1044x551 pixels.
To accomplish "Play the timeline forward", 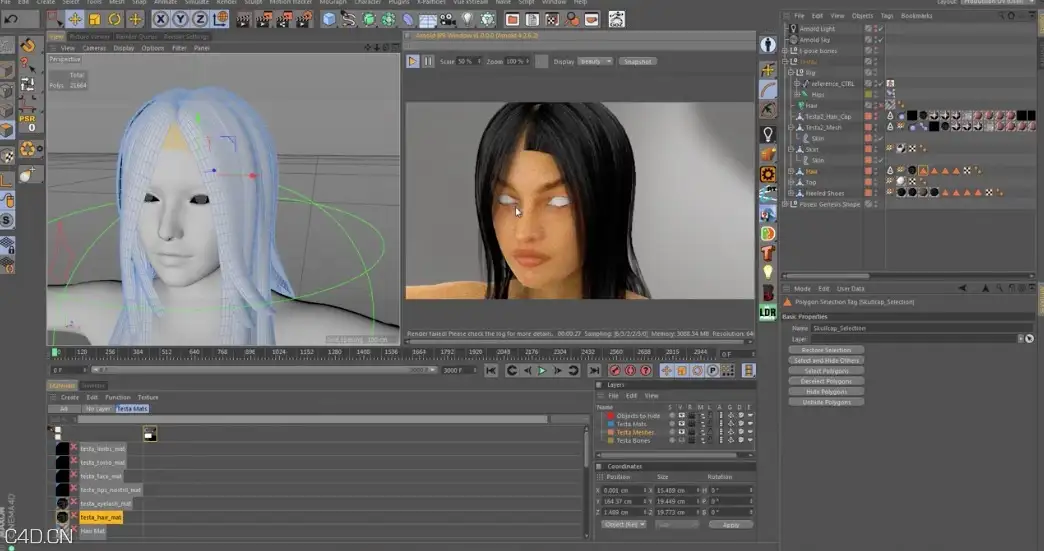I will [542, 371].
